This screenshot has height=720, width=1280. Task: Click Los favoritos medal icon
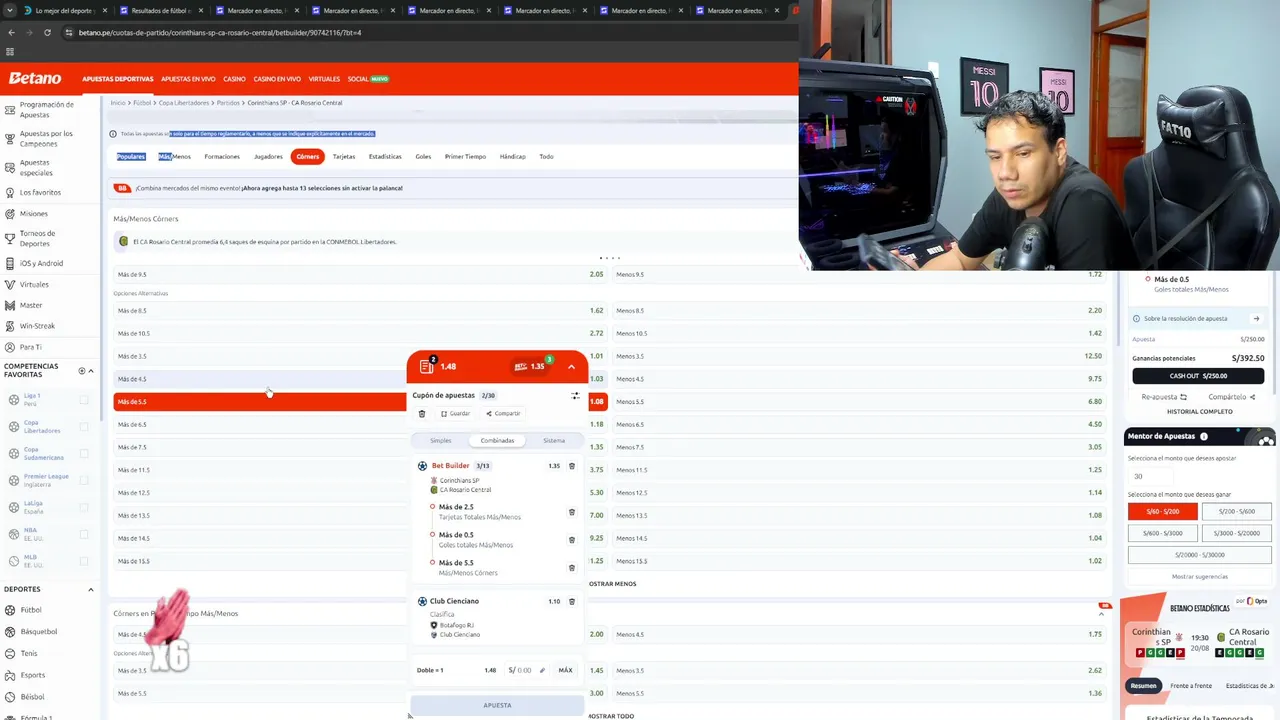point(9,192)
